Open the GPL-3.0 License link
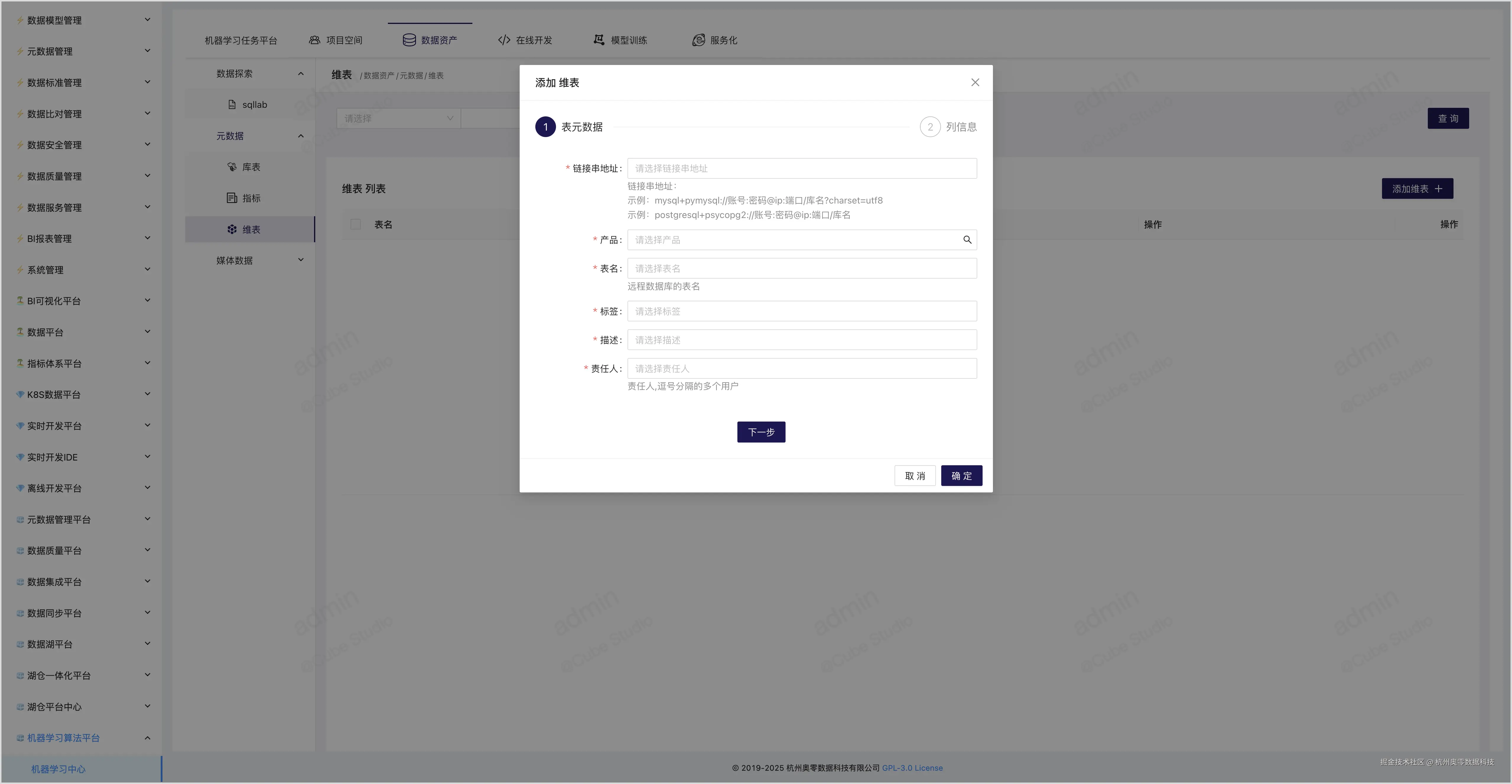1512x784 pixels. 912,767
